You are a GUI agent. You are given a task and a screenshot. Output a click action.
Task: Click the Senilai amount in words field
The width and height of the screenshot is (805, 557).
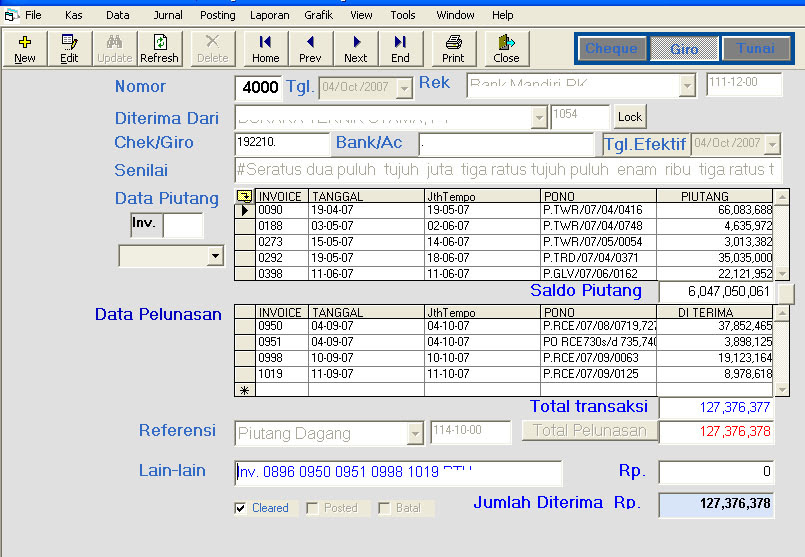[508, 170]
